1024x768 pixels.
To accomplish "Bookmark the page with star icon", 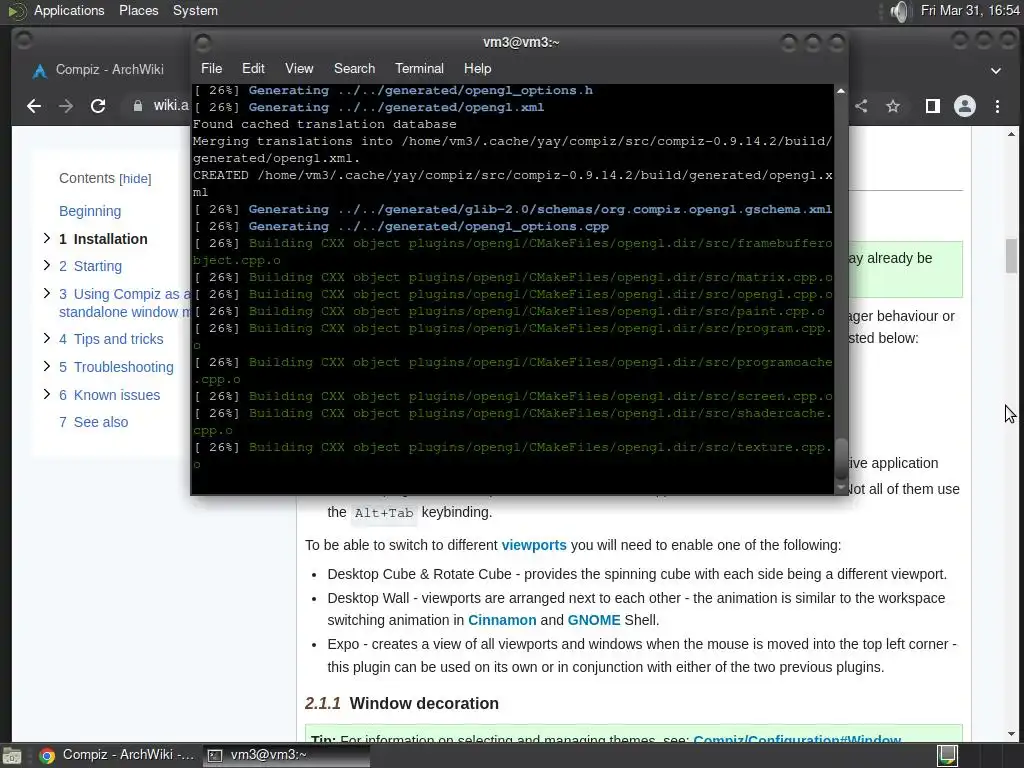I will coord(893,106).
